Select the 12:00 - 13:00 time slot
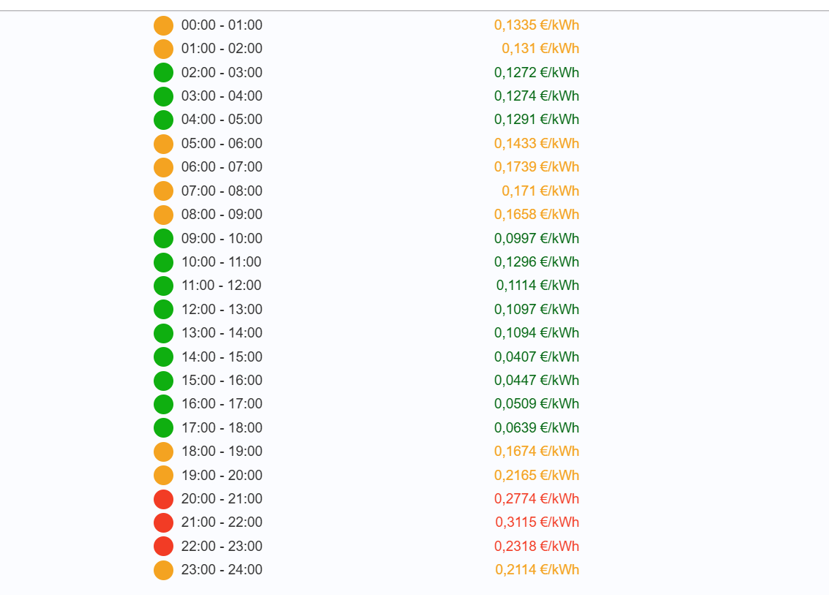 [222, 309]
